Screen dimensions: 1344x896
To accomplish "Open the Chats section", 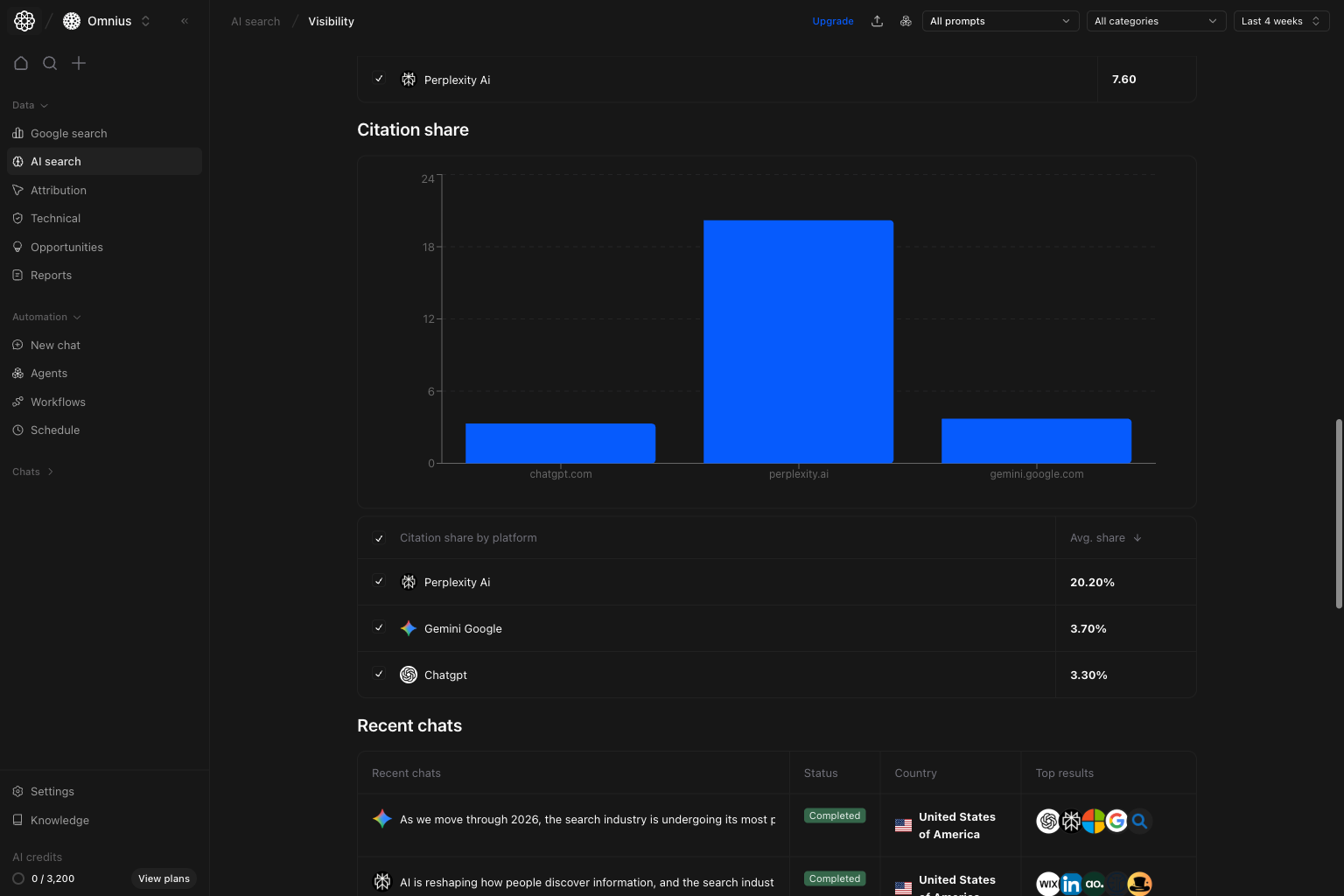I will [32, 472].
